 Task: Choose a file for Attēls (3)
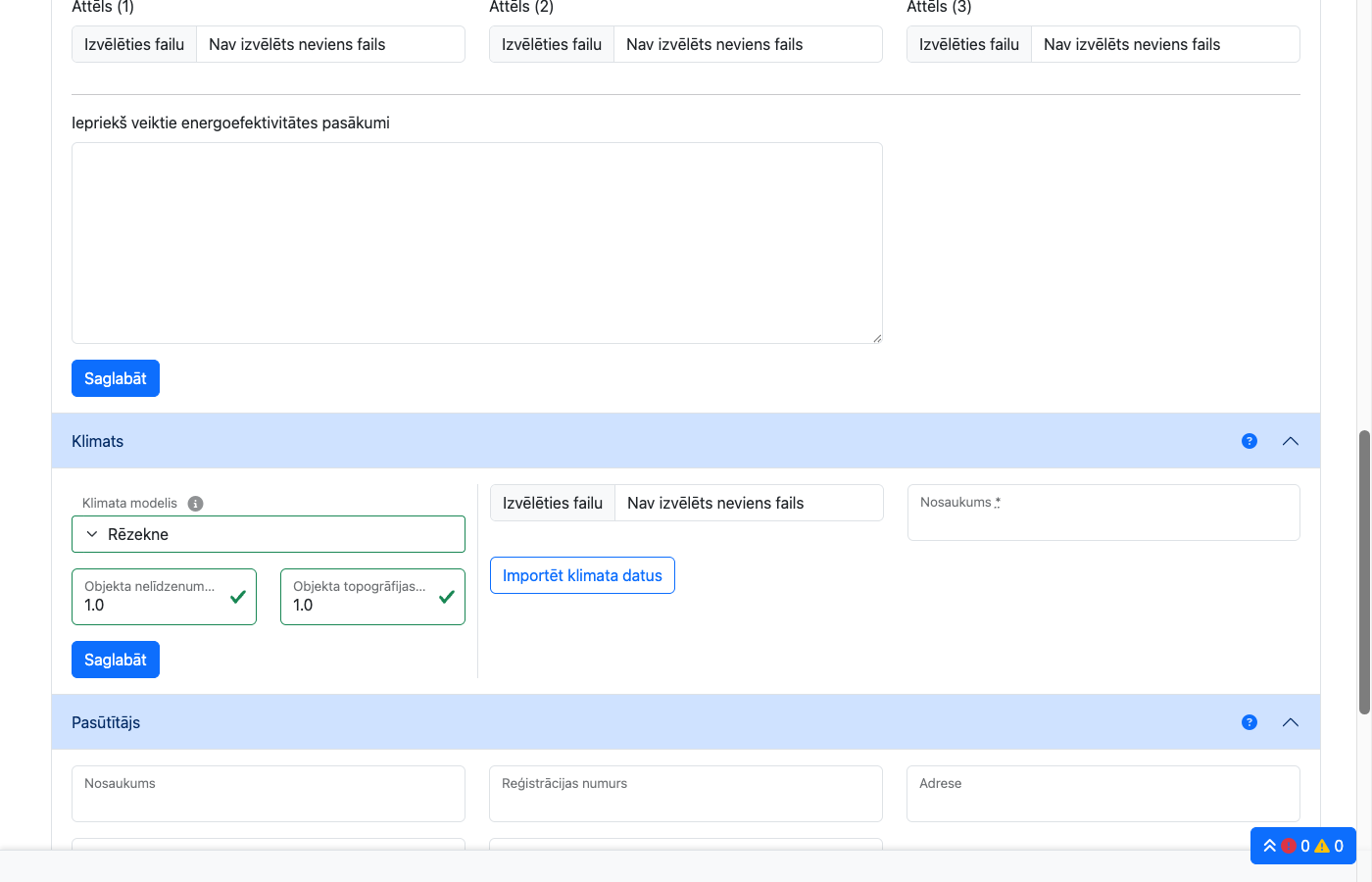(969, 44)
